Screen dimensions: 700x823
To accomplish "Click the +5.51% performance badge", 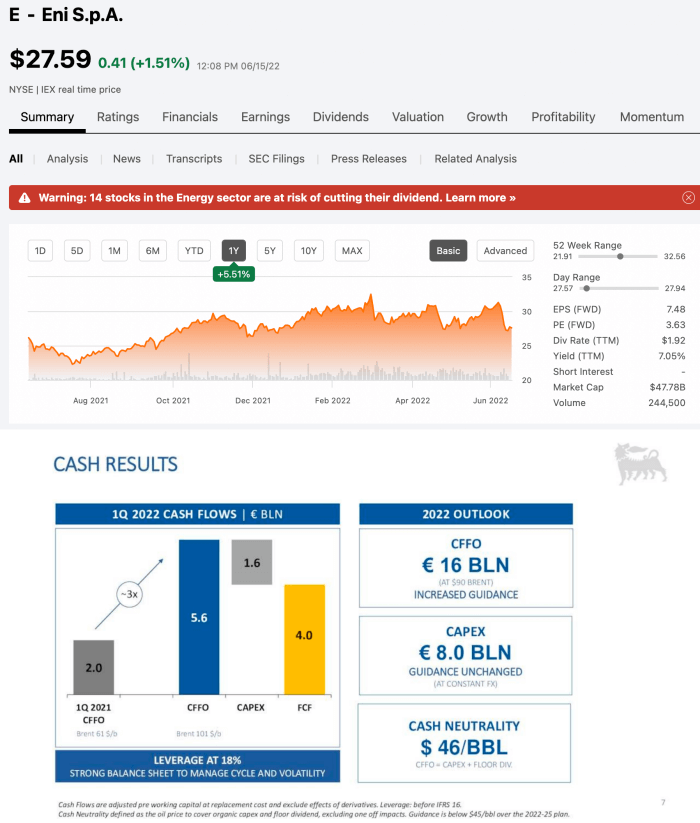I will 234,274.
